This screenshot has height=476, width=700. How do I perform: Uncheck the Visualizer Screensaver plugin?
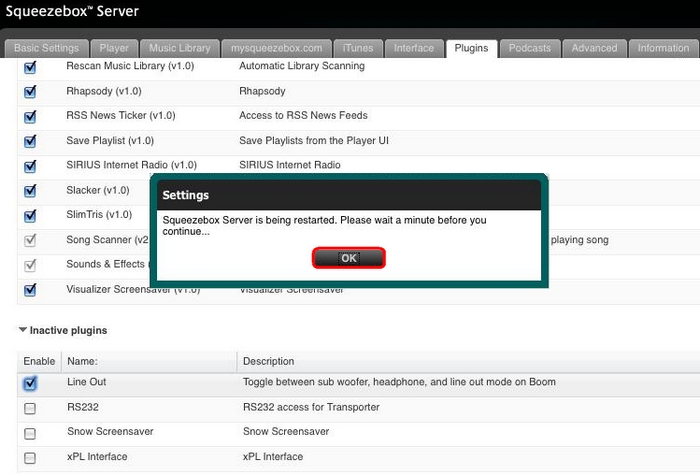(30, 290)
